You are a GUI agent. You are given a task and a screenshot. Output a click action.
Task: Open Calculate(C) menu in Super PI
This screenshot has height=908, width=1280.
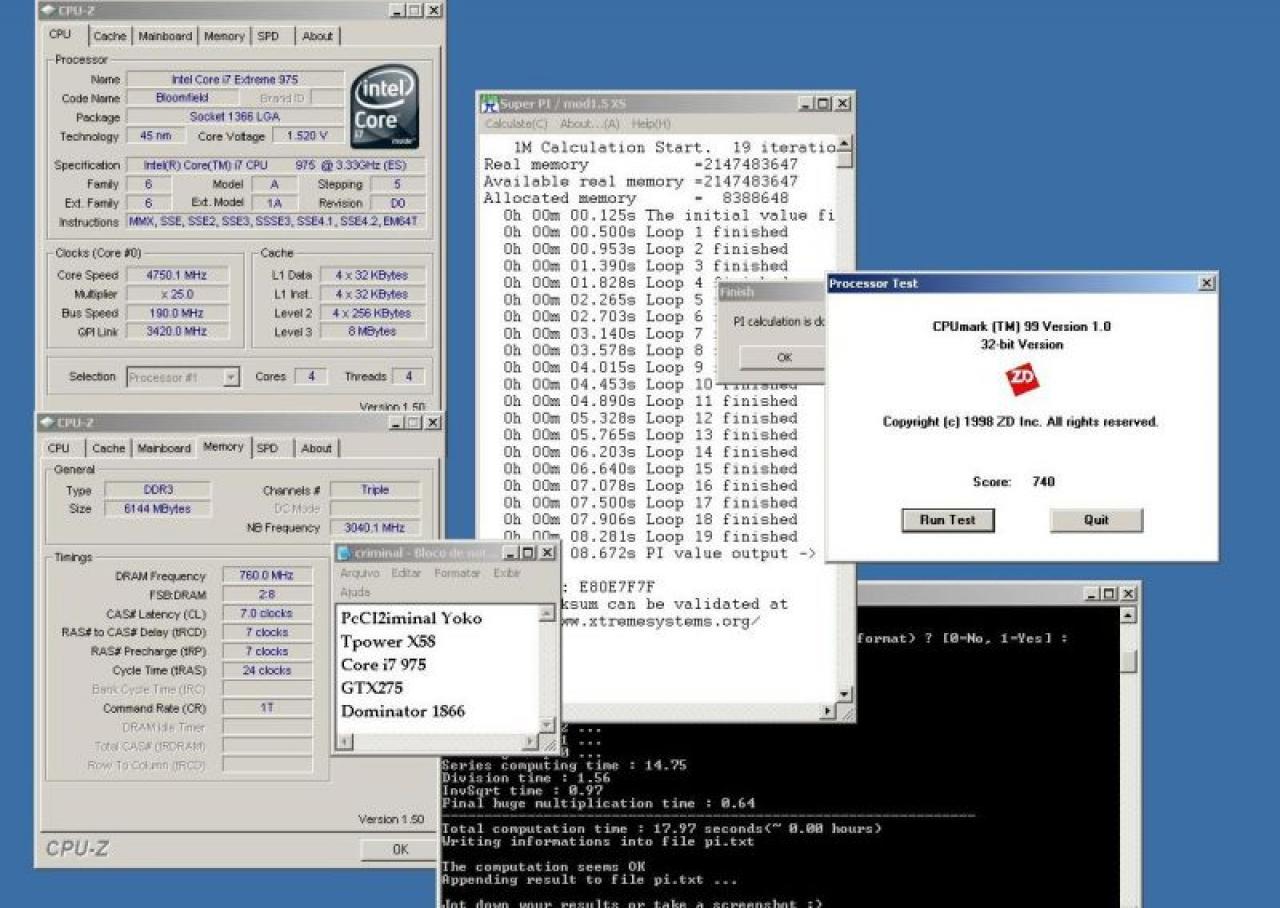516,123
